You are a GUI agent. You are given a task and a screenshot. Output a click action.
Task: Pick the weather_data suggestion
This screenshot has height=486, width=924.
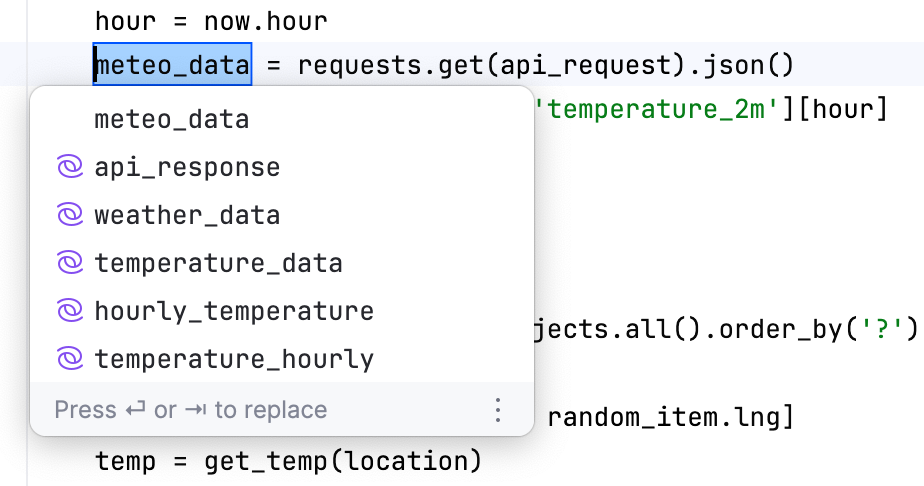click(x=282, y=216)
